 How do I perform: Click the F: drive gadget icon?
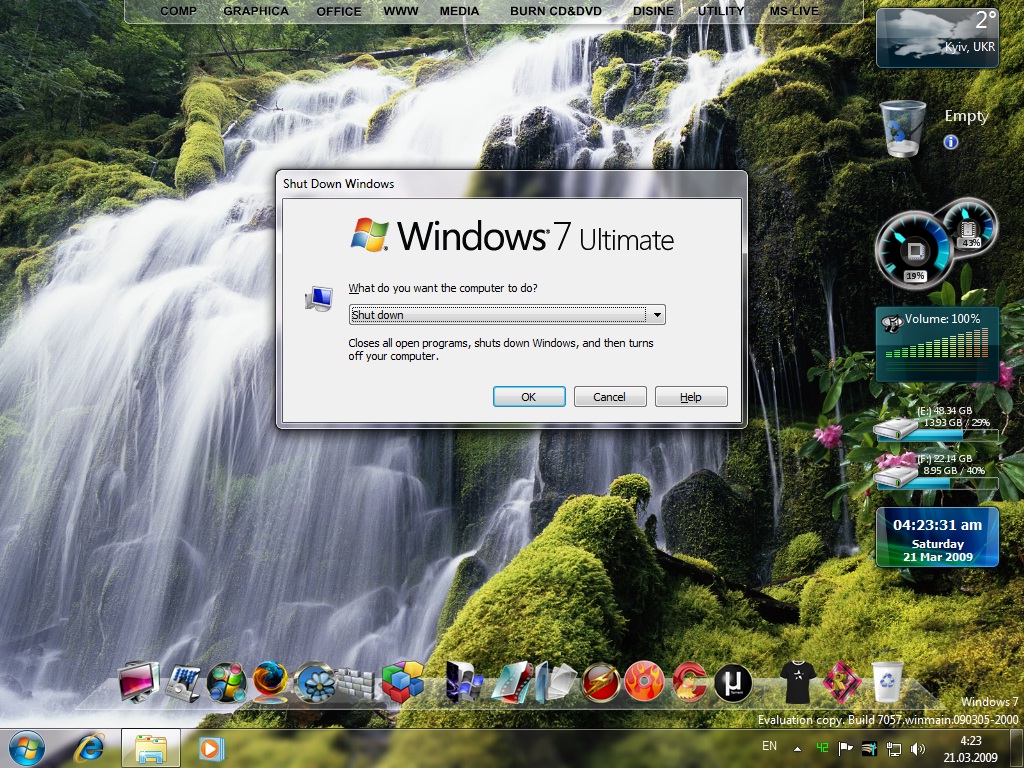pyautogui.click(x=896, y=475)
